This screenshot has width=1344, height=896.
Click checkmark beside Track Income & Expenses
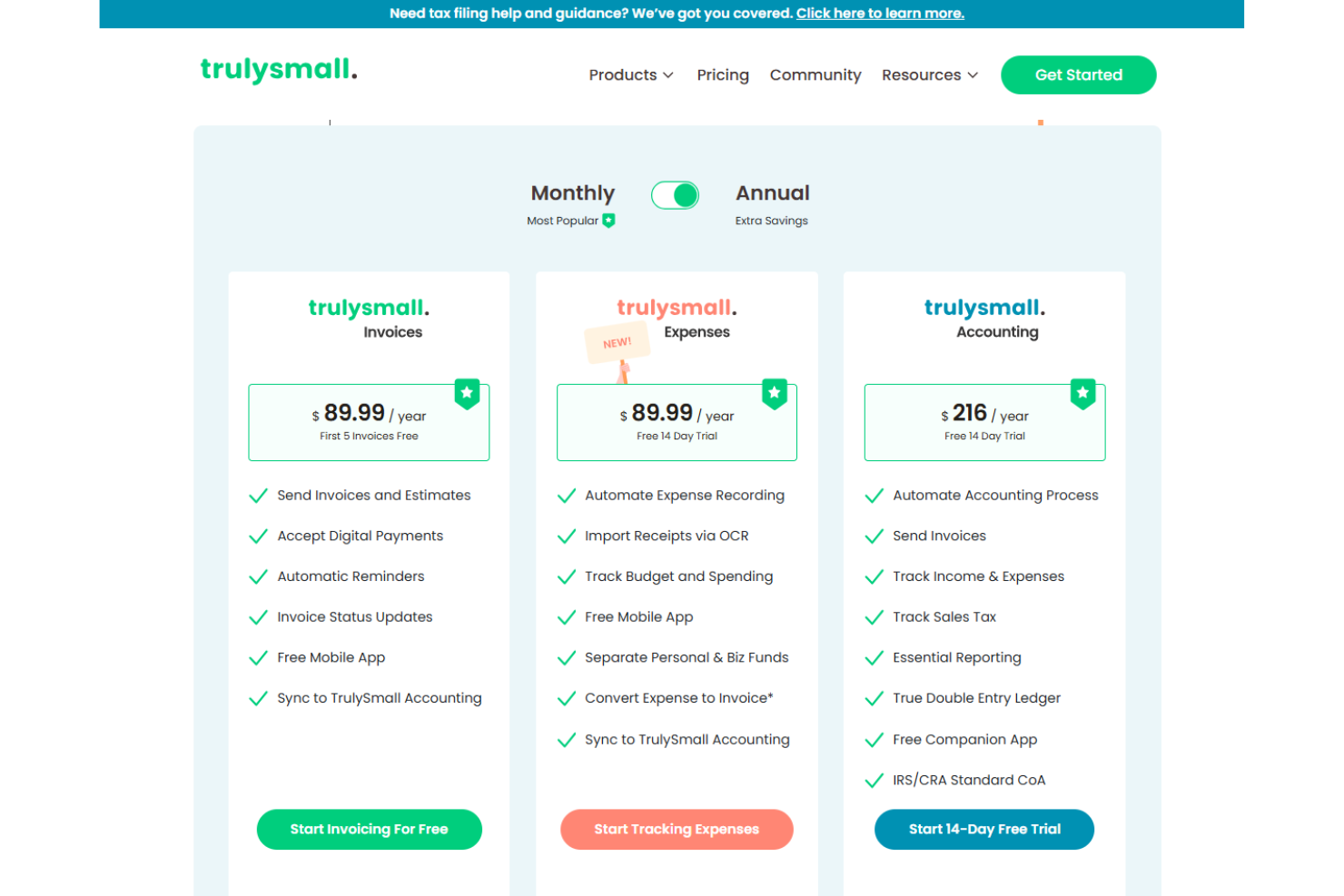tap(875, 576)
